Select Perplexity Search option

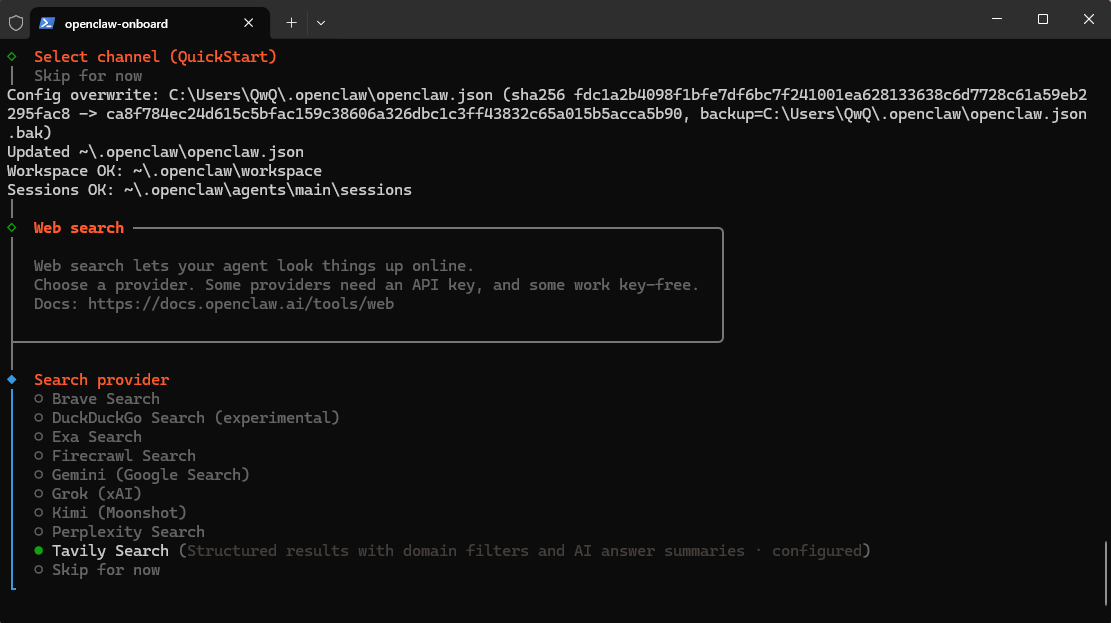pyautogui.click(x=128, y=532)
